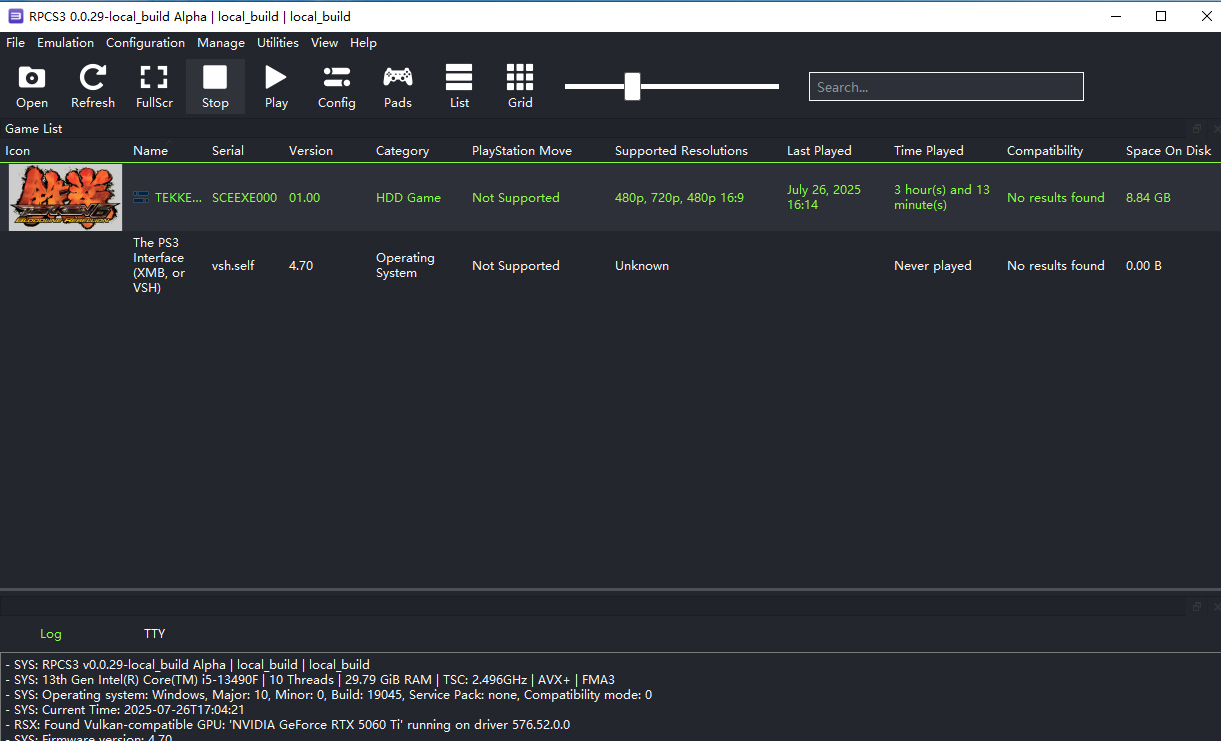Click version 4.70 cell
Image resolution: width=1221 pixels, height=741 pixels.
point(301,266)
